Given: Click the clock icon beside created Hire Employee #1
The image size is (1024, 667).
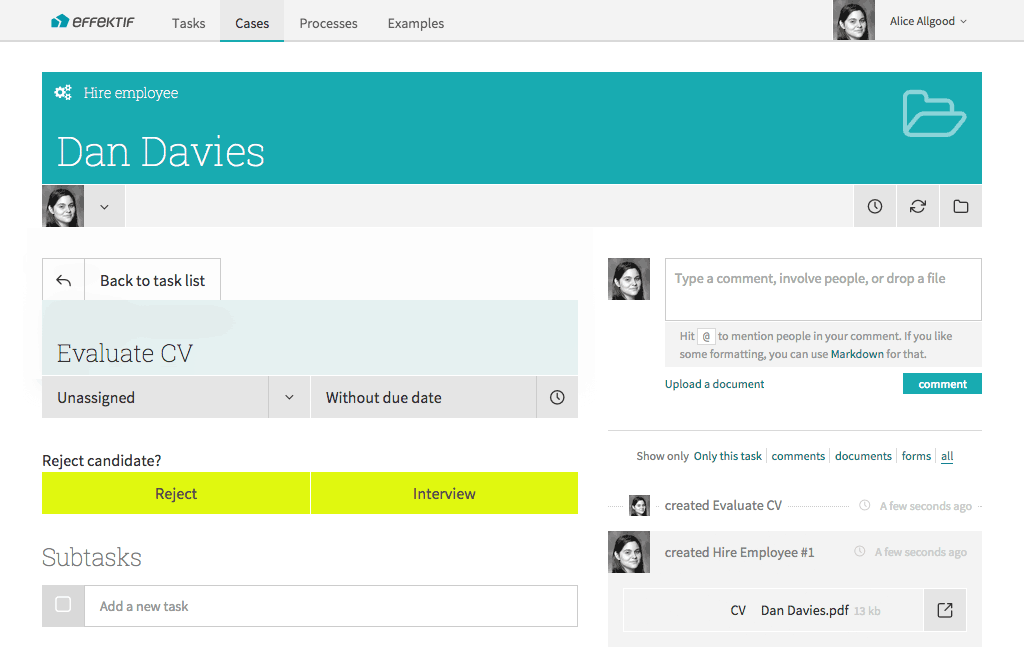Looking at the screenshot, I should [x=859, y=551].
